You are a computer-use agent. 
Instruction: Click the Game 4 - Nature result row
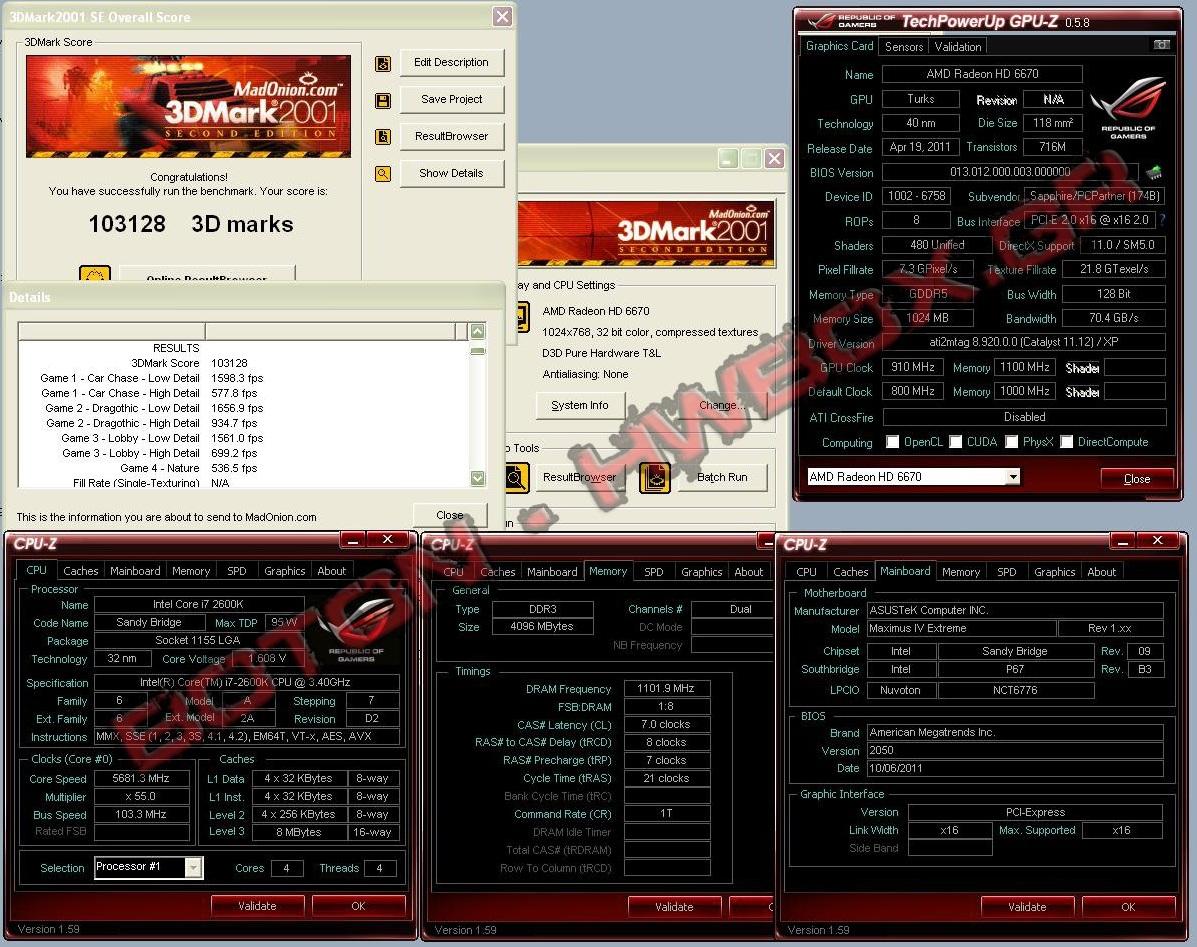244,469
